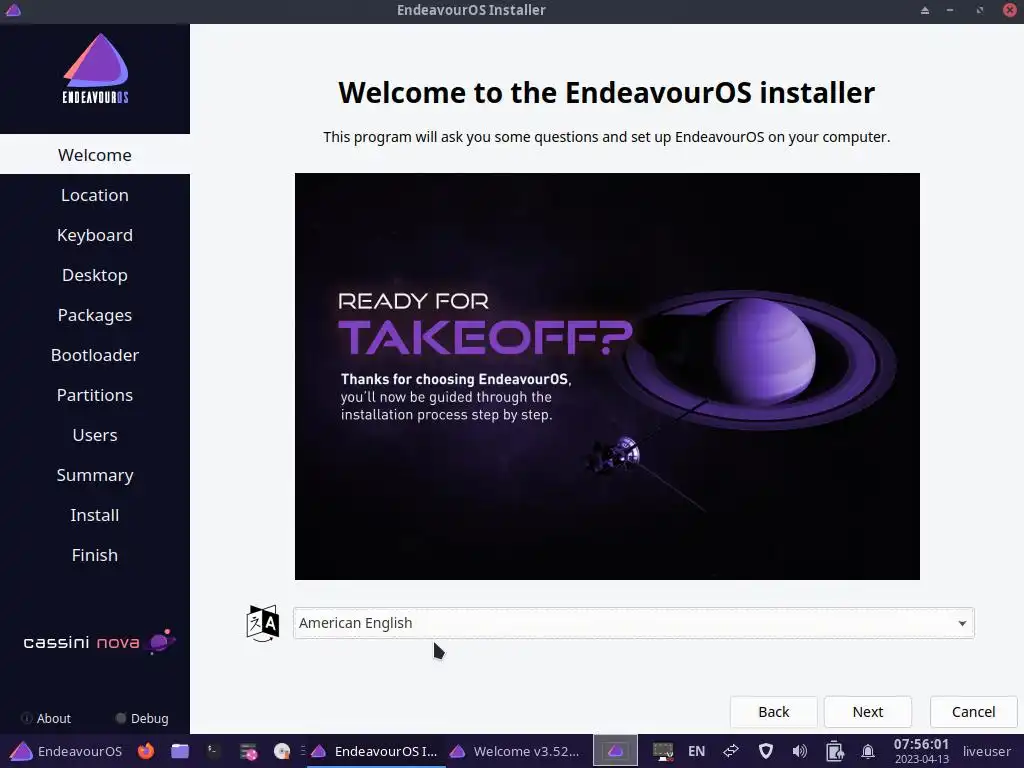Cancel the installation
1024x768 pixels.
click(973, 712)
